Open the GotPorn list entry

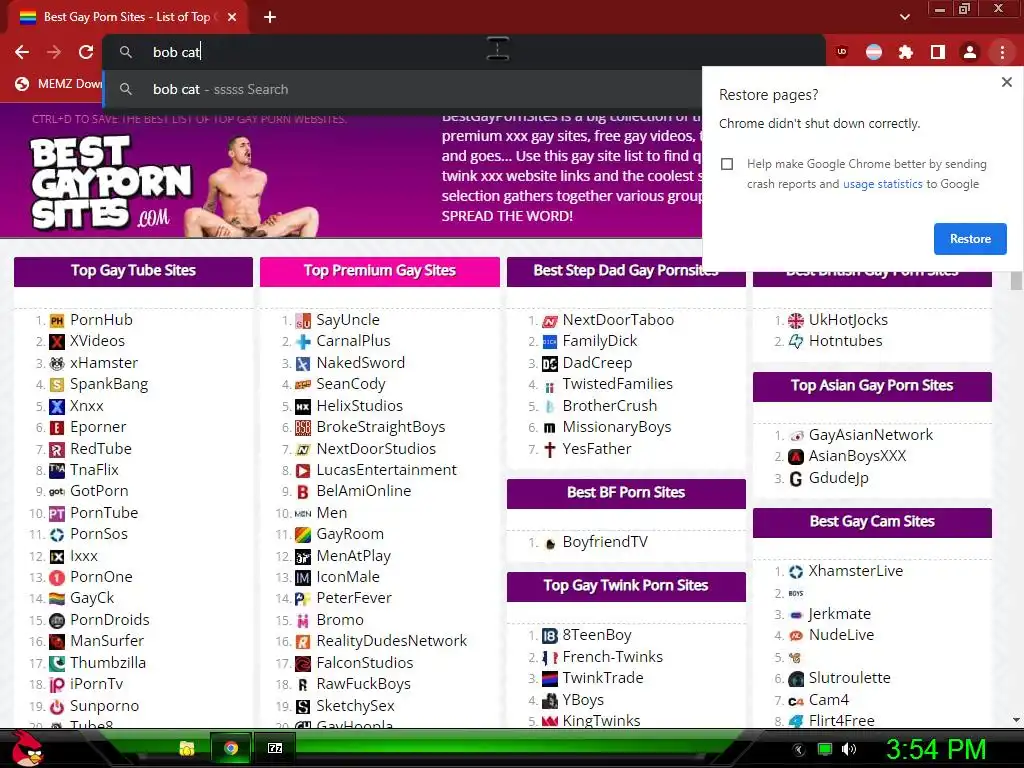tap(99, 491)
